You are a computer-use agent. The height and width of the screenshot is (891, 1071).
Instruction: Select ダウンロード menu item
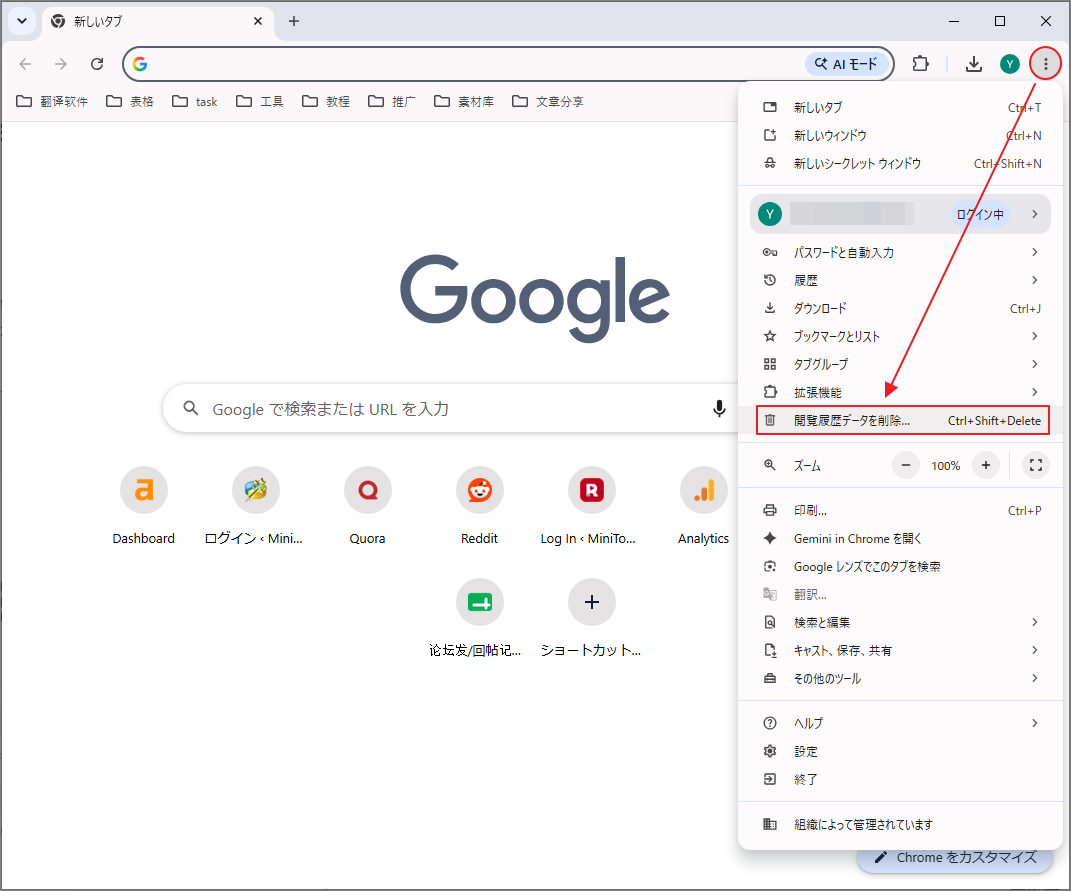pos(901,308)
